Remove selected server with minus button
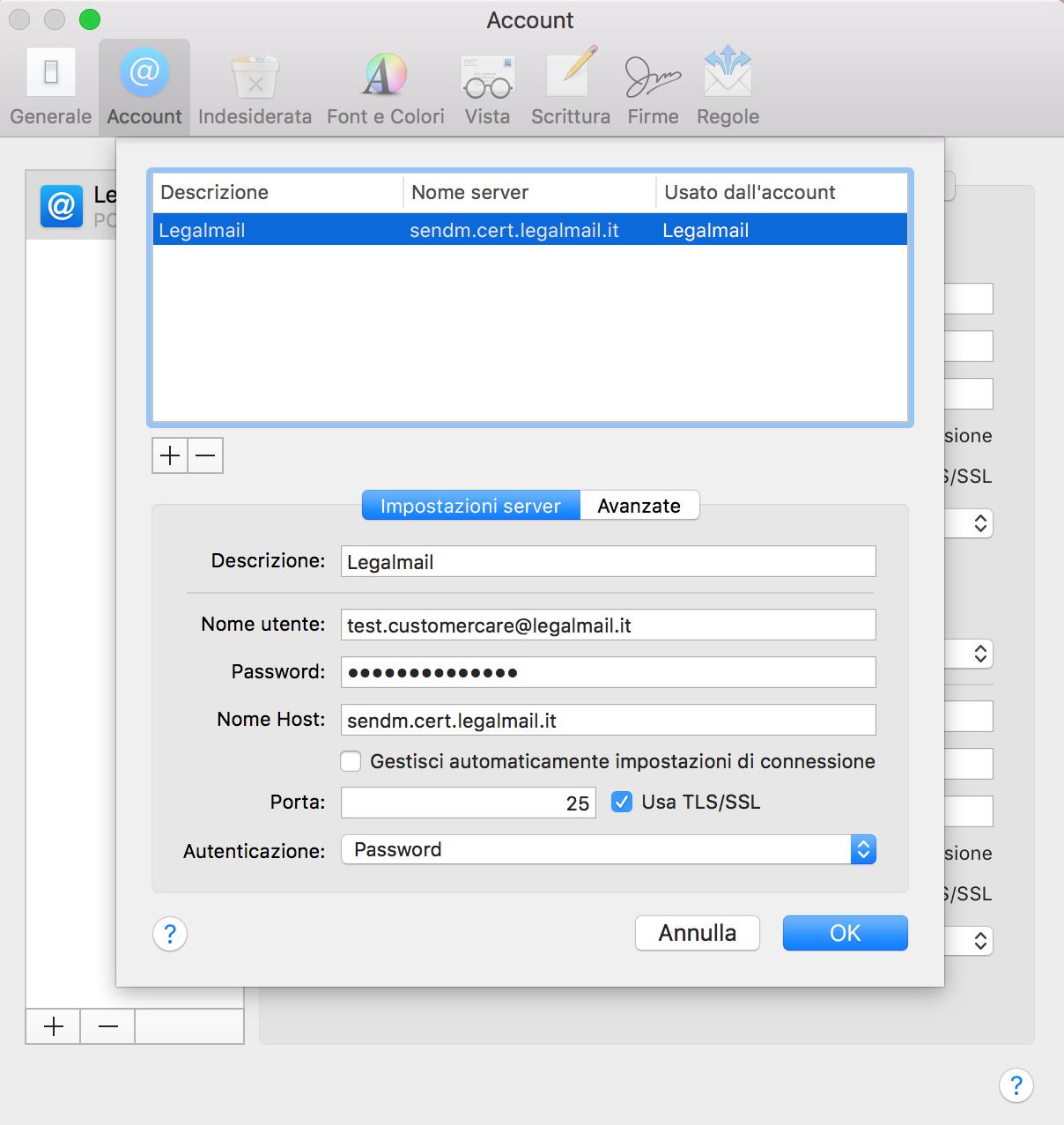The image size is (1064, 1125). (x=205, y=455)
